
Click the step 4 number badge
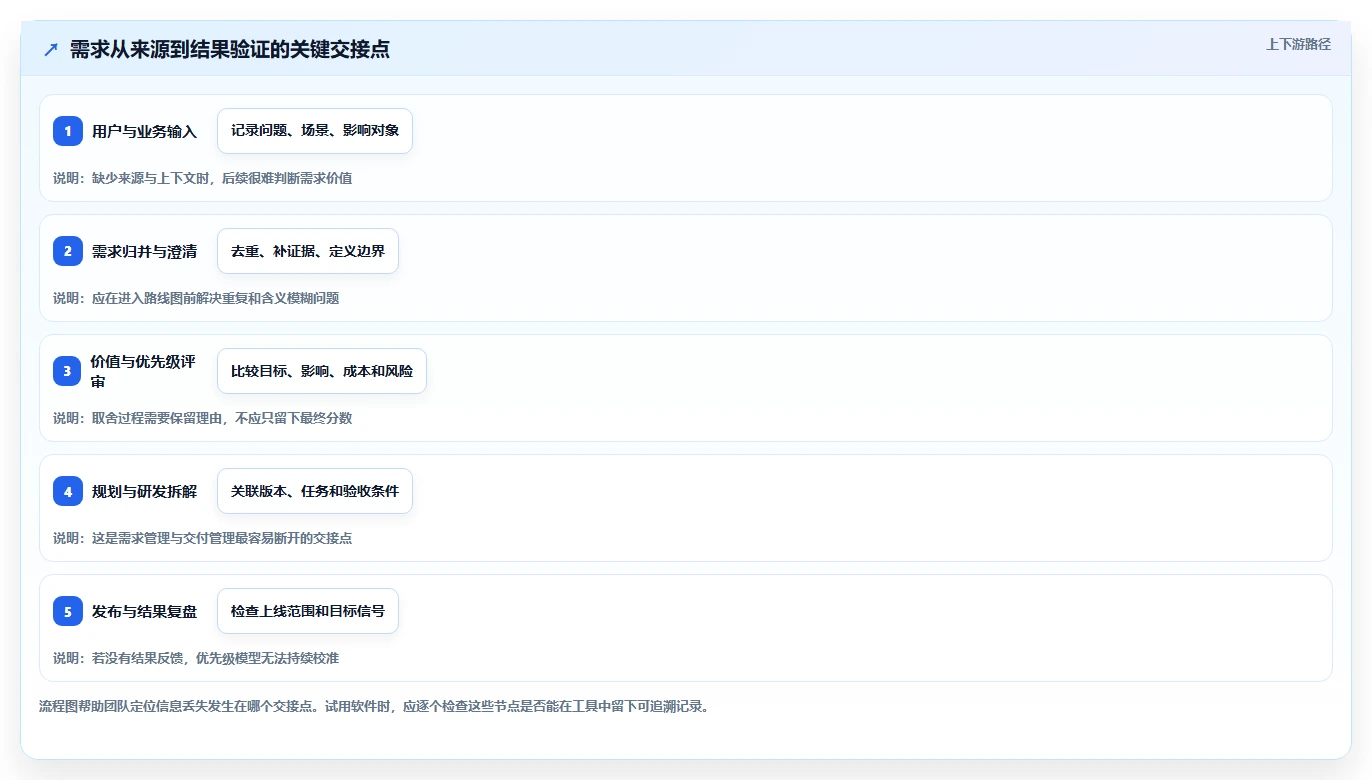(68, 491)
